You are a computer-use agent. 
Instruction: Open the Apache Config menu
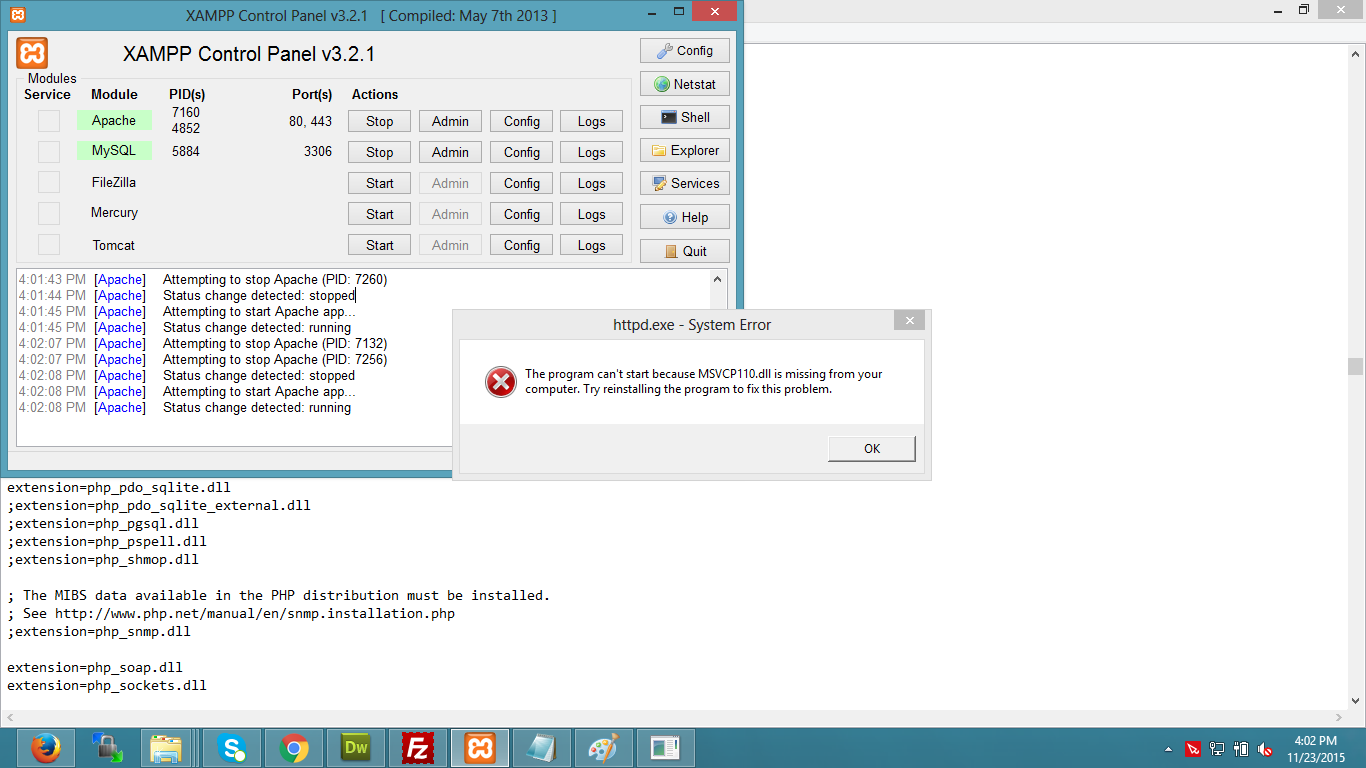coord(522,121)
